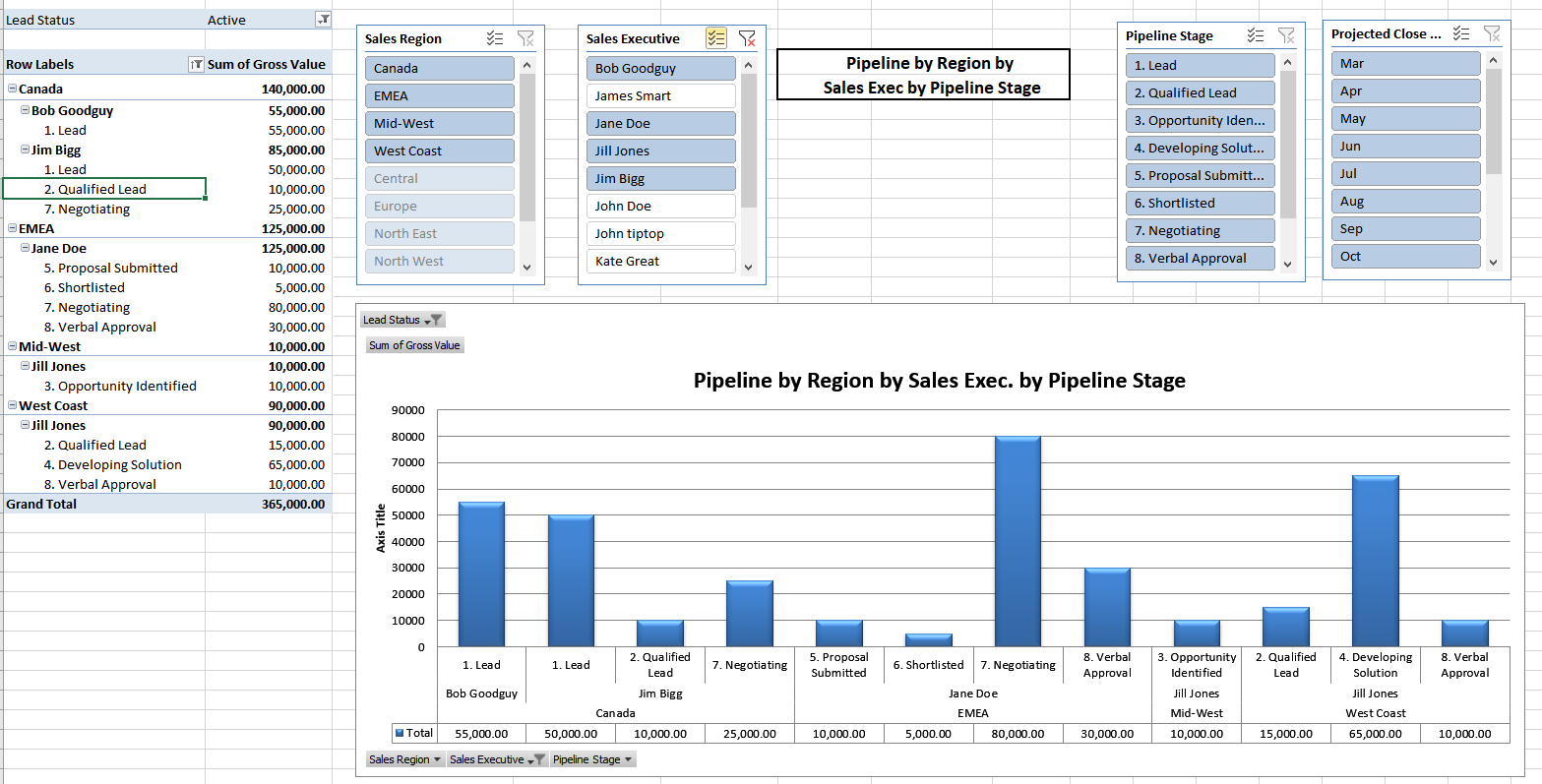Clear the Sales Region slicer filter
The width and height of the screenshot is (1542, 784).
pos(526,37)
